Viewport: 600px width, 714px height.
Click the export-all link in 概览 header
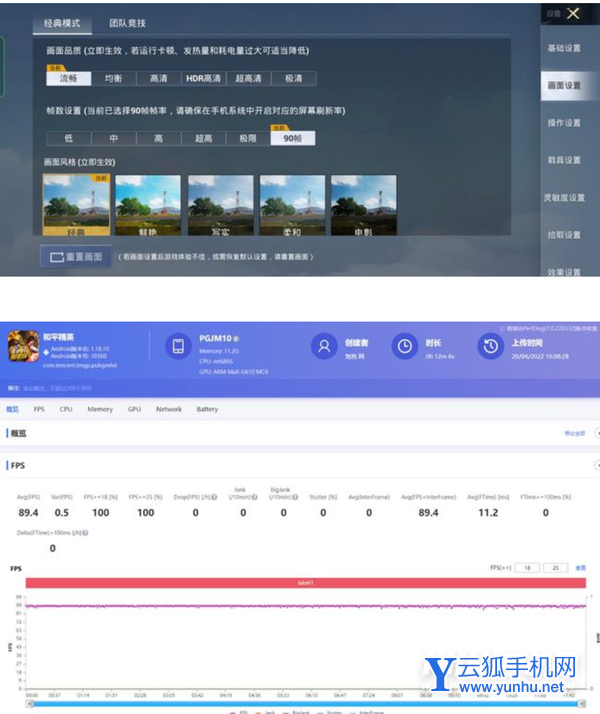[x=575, y=433]
